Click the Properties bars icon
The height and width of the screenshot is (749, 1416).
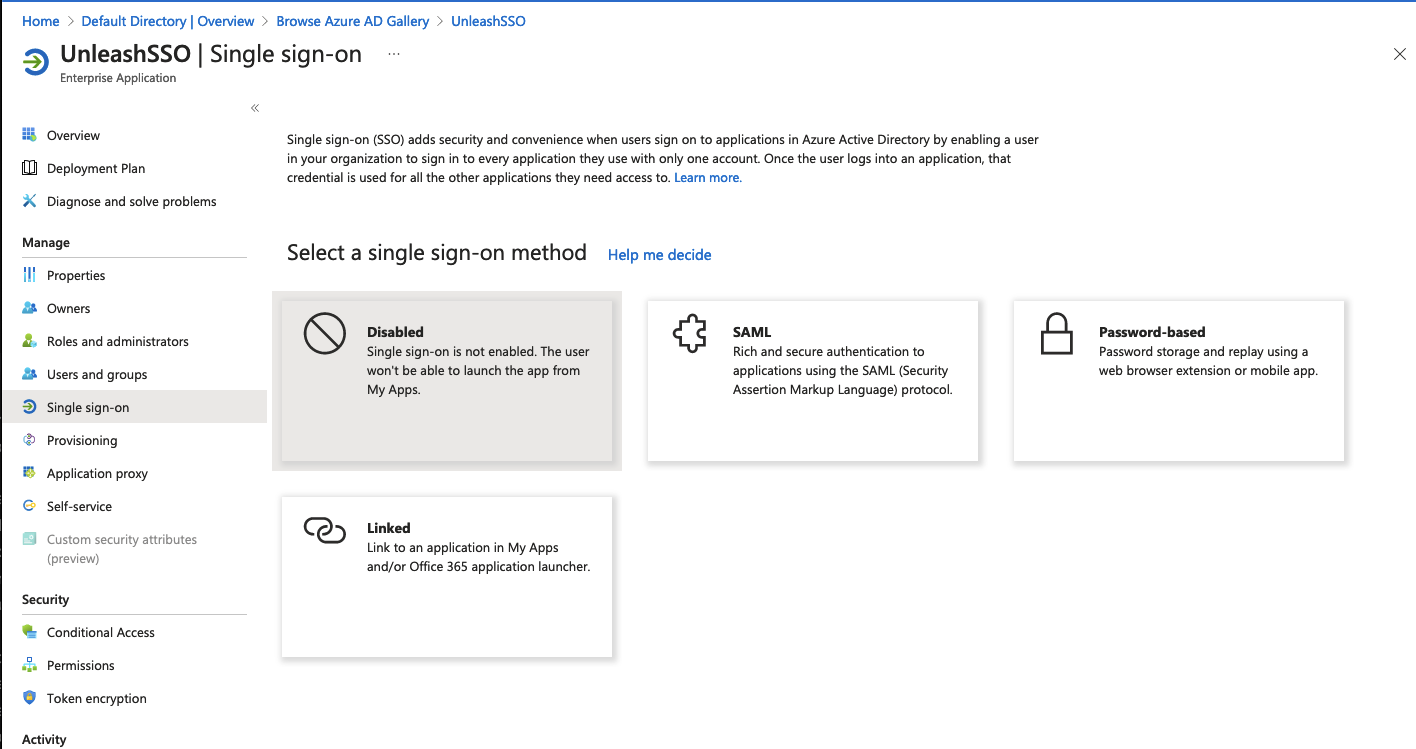[x=29, y=275]
